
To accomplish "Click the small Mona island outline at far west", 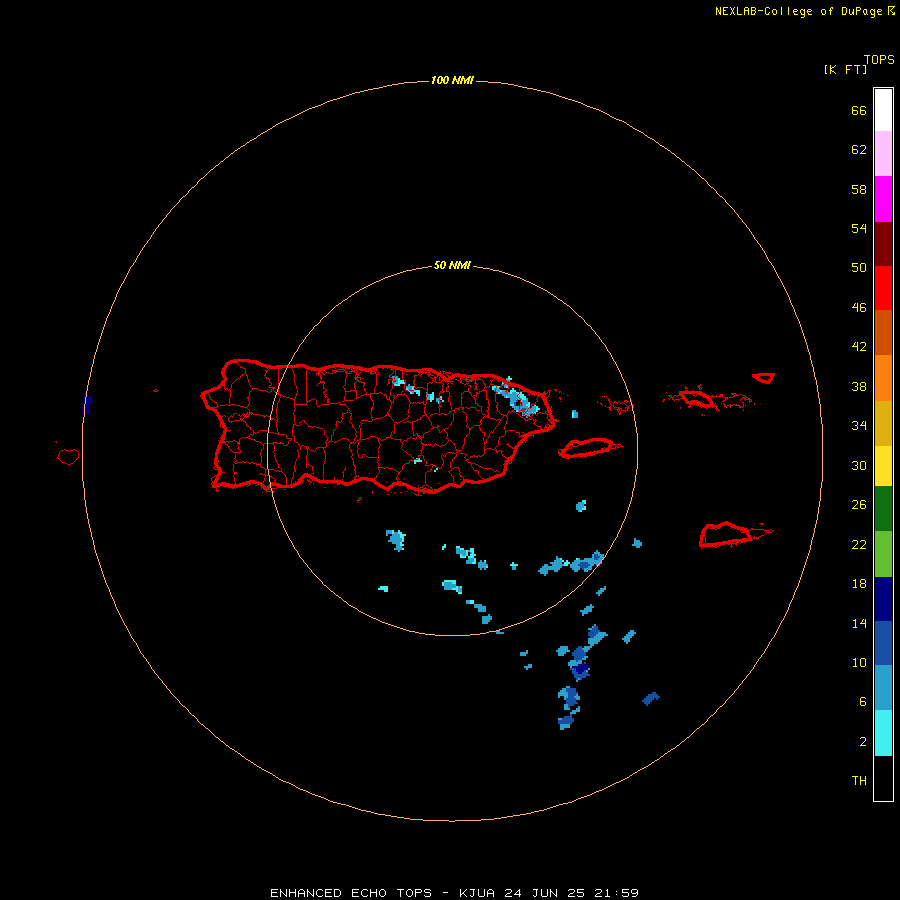I will pos(68,456).
